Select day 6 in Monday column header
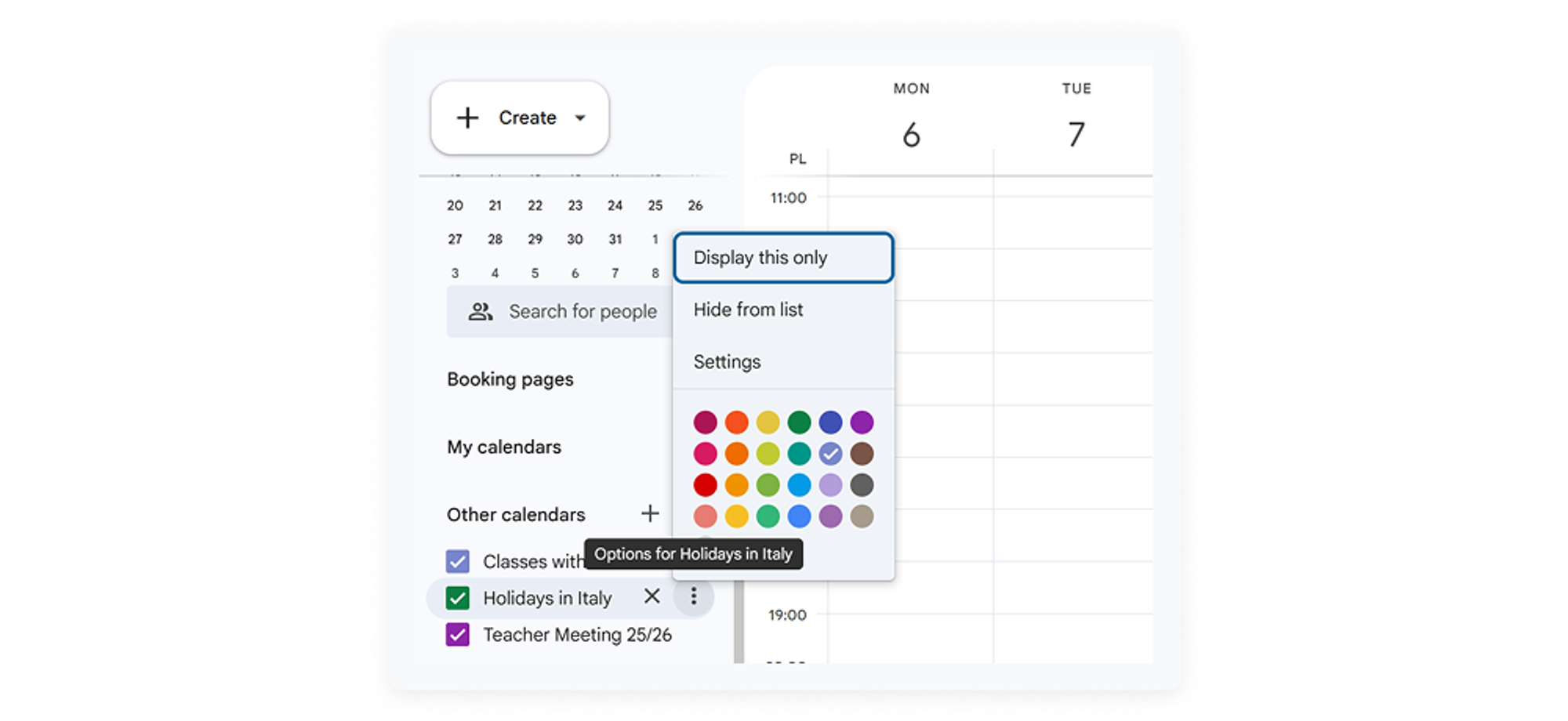 (x=911, y=135)
